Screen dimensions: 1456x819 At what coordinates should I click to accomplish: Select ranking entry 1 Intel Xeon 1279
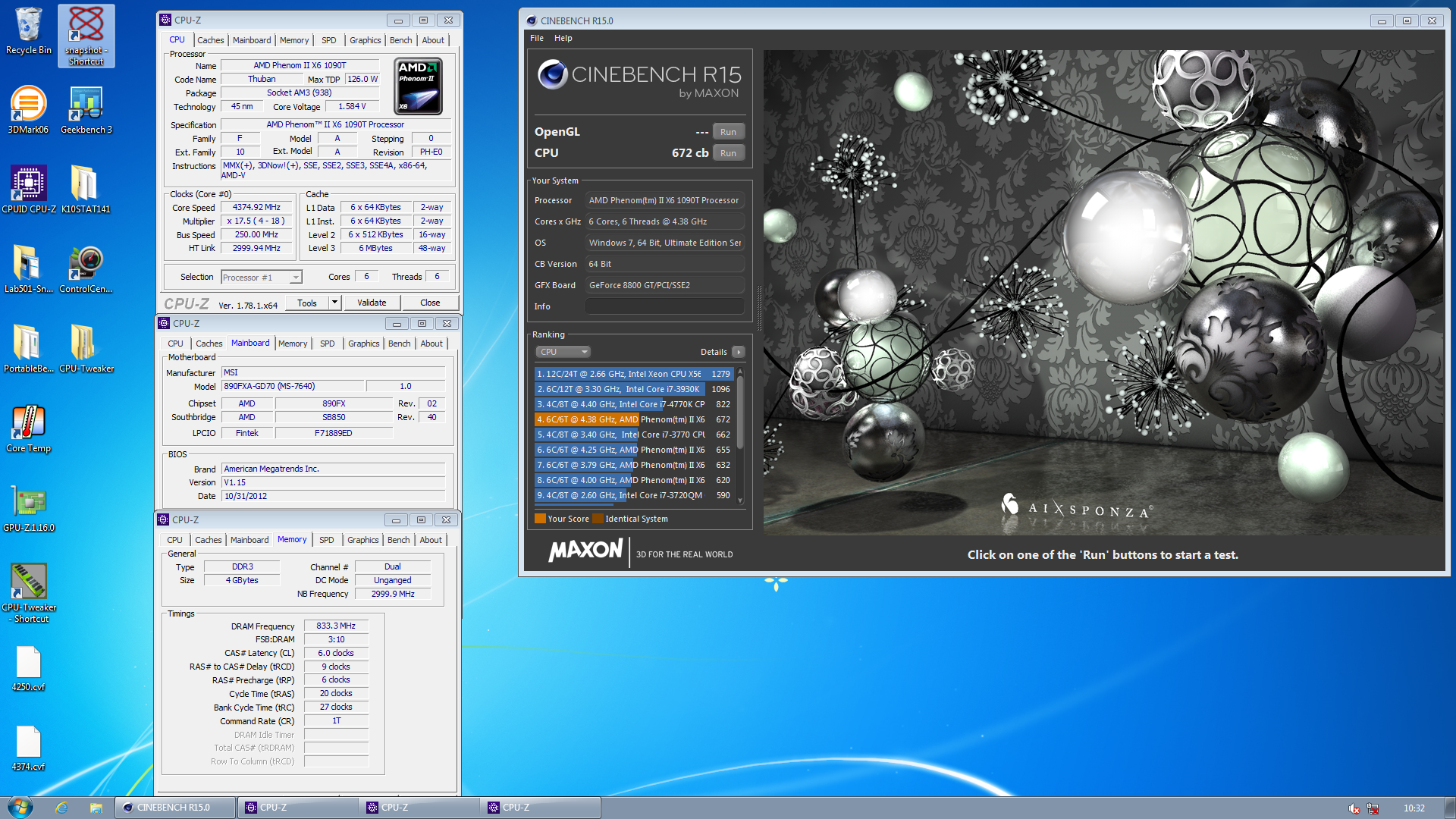pos(633,374)
